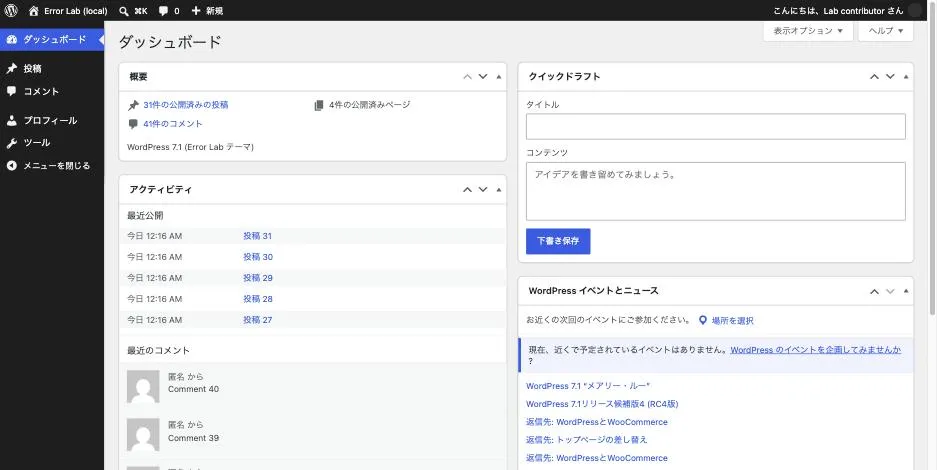Open WordPress 7.1リリース候補版4 (RC4版) link
937x470 pixels.
(602, 404)
